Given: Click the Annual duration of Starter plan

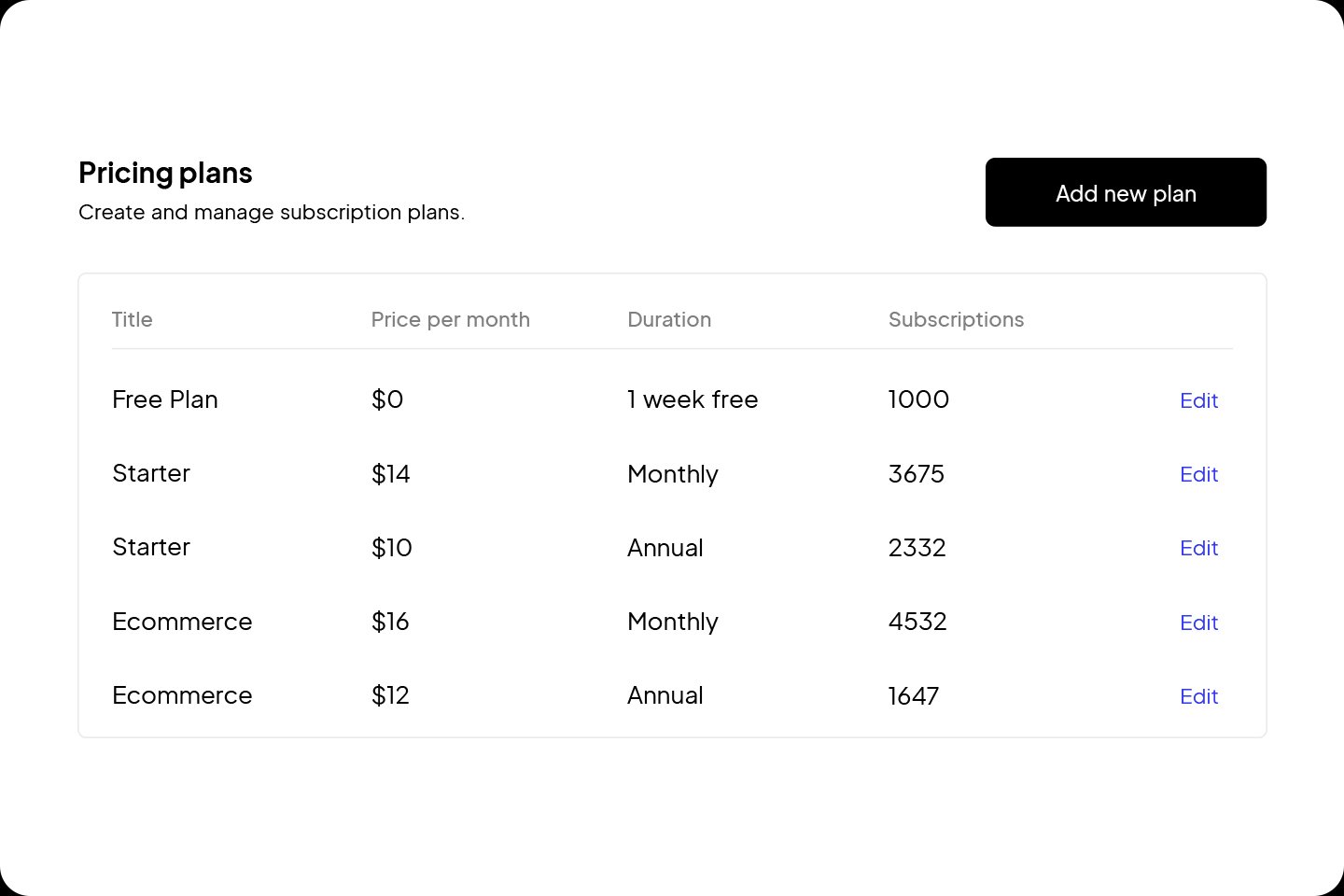Looking at the screenshot, I should point(665,548).
